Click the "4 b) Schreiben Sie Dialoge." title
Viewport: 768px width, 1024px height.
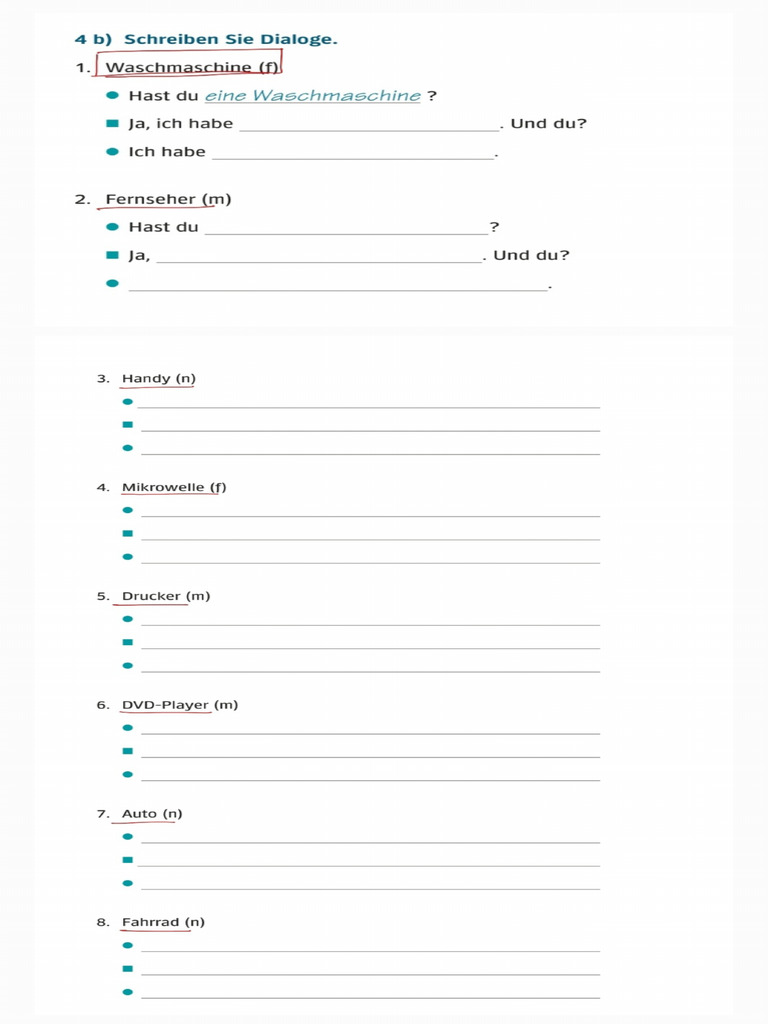[x=205, y=39]
